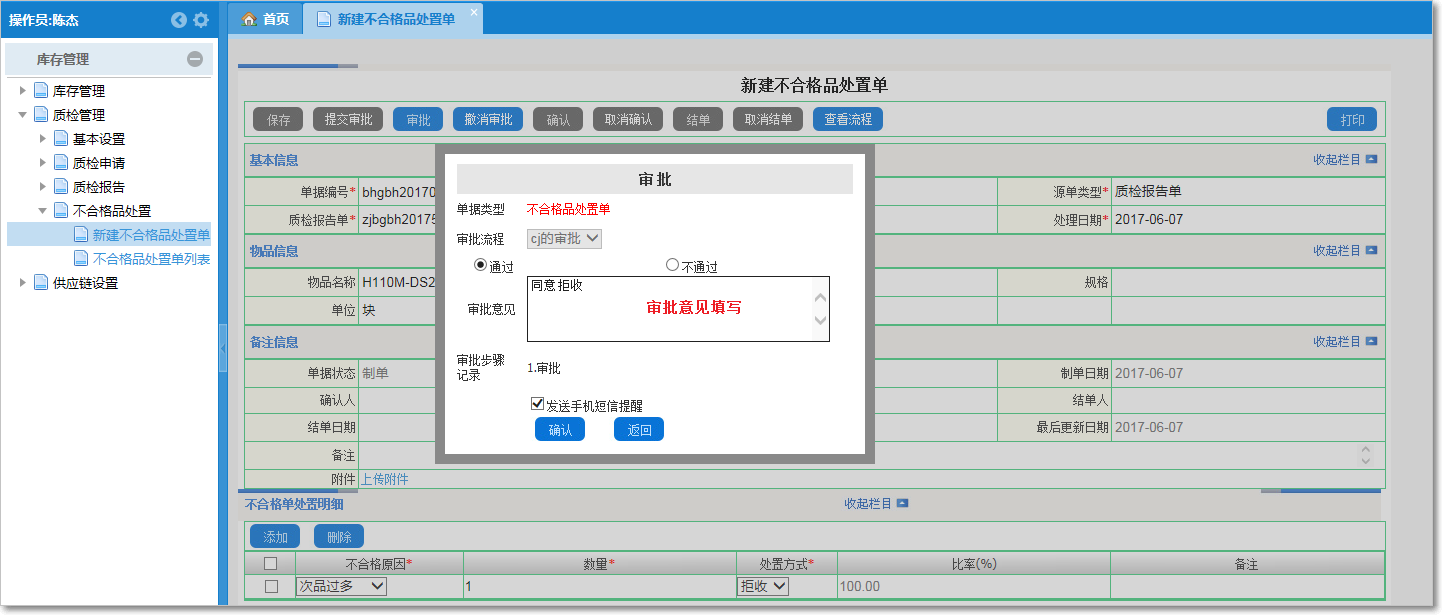1442x615 pixels.
Task: Switch to the 首页 tab
Action: tap(266, 19)
